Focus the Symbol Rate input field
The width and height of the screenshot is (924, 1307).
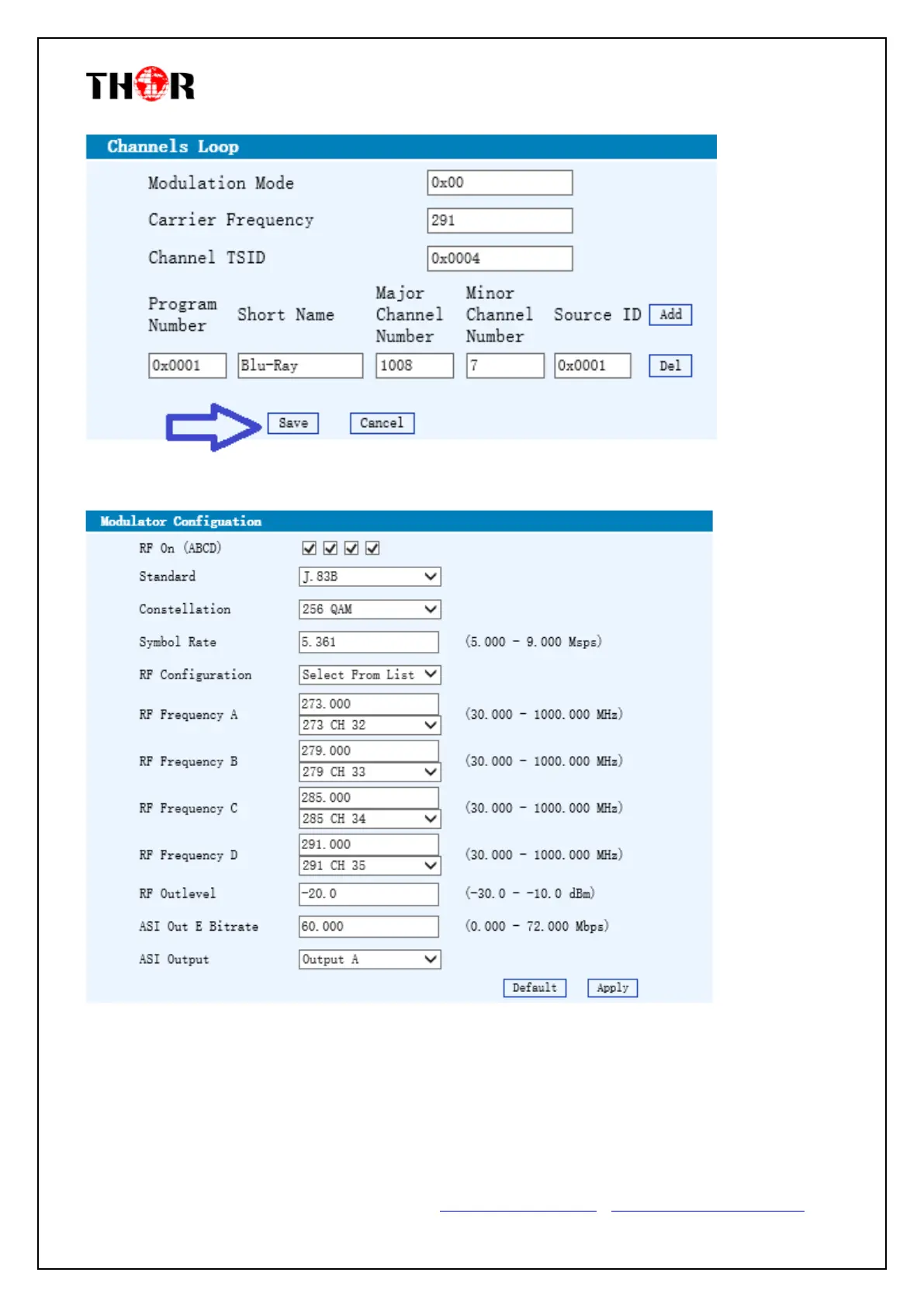(x=369, y=642)
